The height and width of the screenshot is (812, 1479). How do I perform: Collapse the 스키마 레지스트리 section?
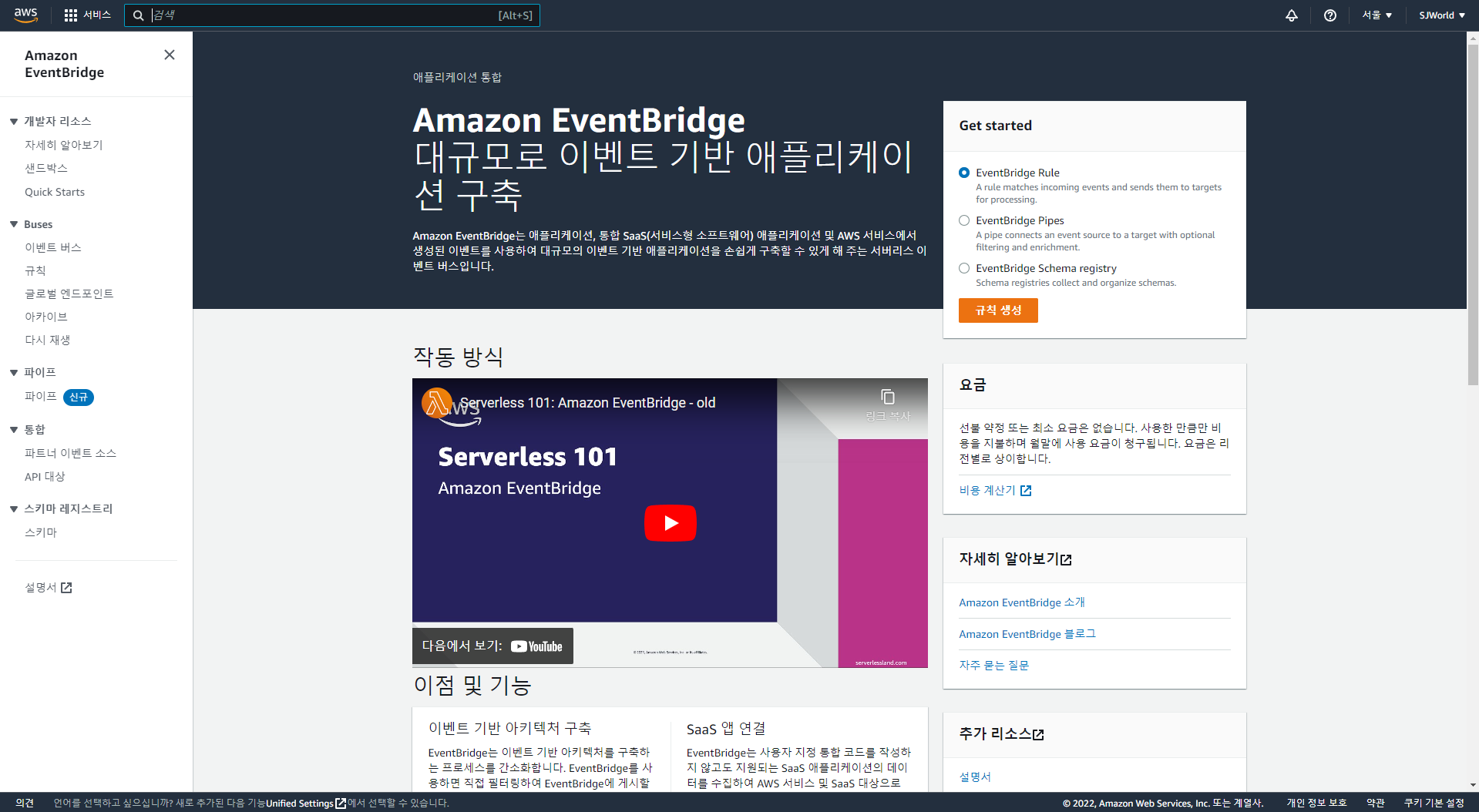click(14, 509)
